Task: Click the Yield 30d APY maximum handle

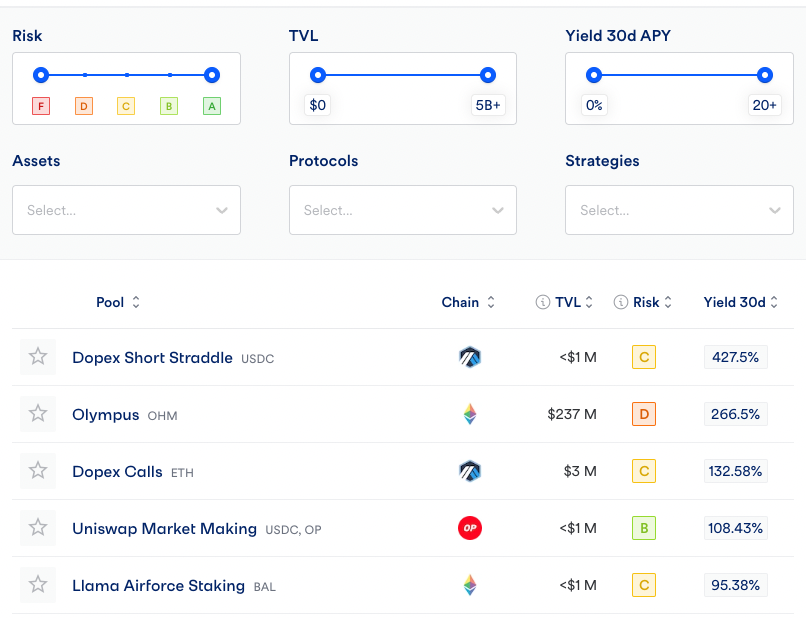Action: pos(764,75)
